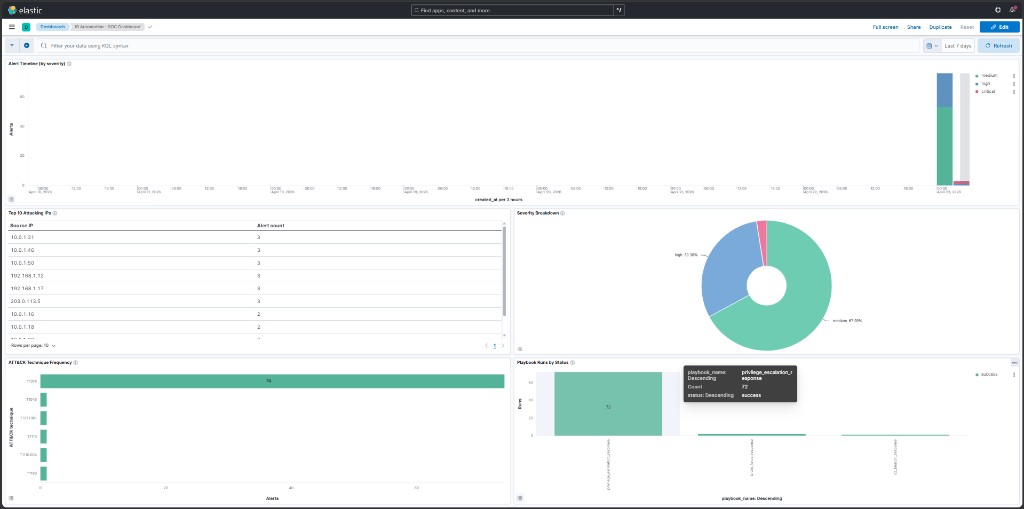Click the tall stacked bar in Alert Timeline
This screenshot has height=509, width=1024.
944,129
